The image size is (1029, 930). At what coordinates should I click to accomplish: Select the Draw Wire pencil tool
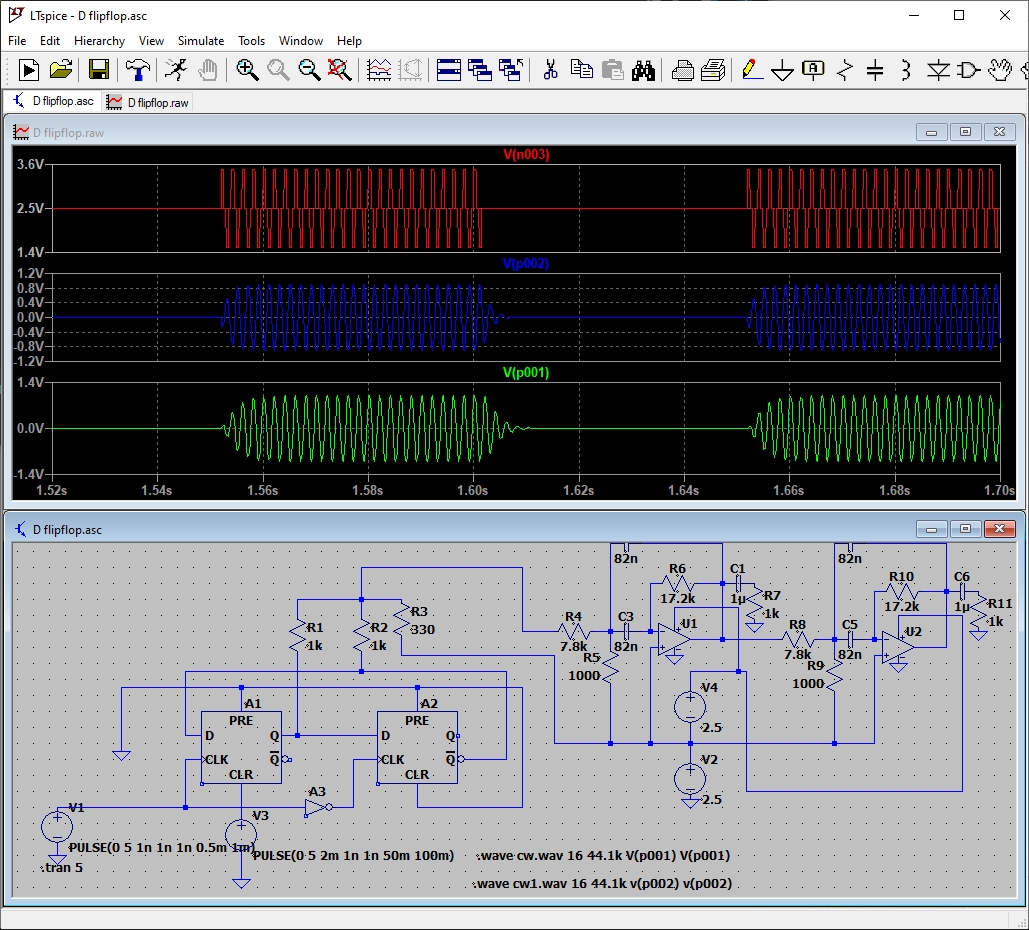[x=751, y=69]
